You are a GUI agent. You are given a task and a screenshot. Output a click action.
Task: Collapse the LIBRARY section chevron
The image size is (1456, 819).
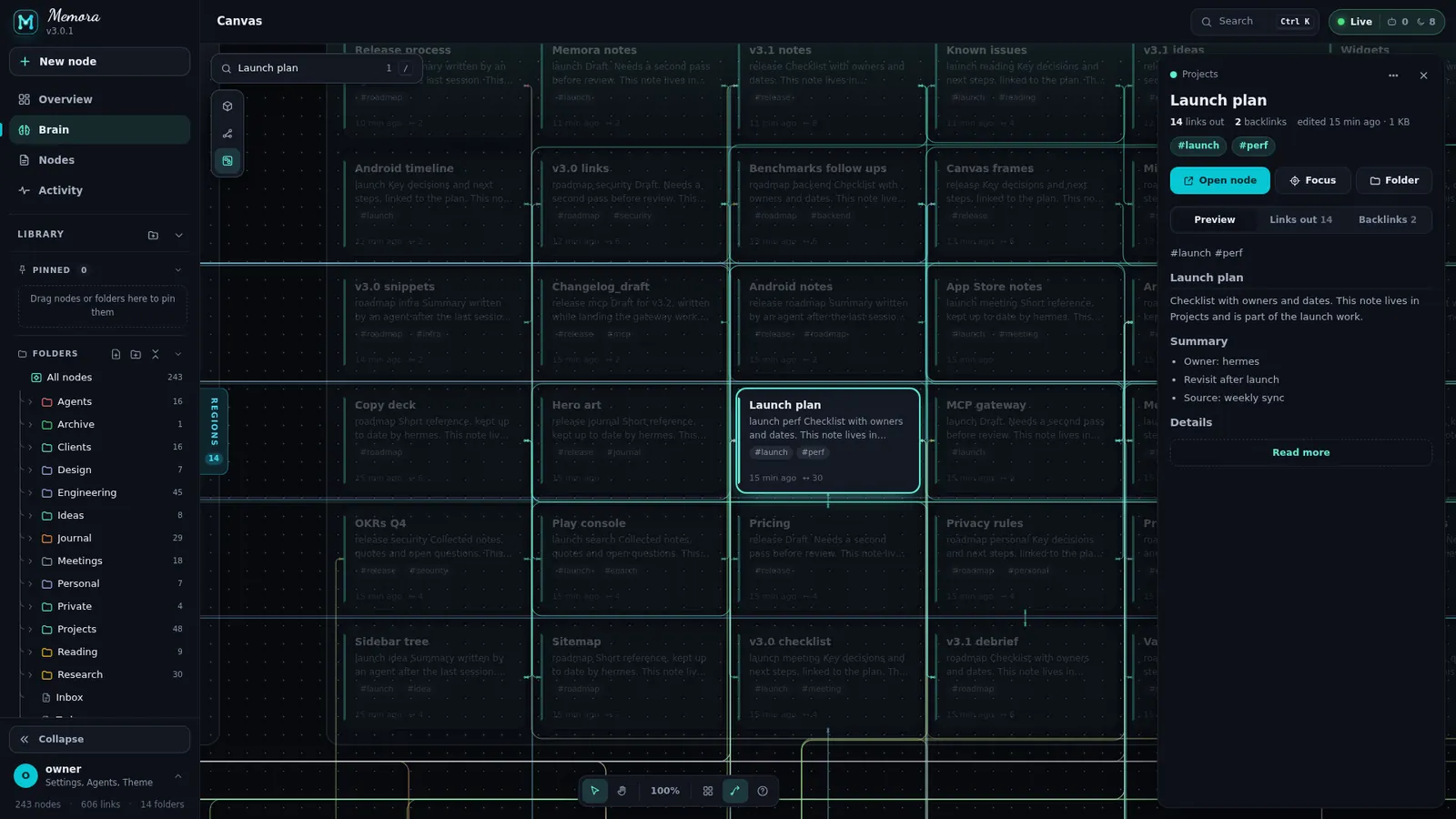tap(178, 235)
